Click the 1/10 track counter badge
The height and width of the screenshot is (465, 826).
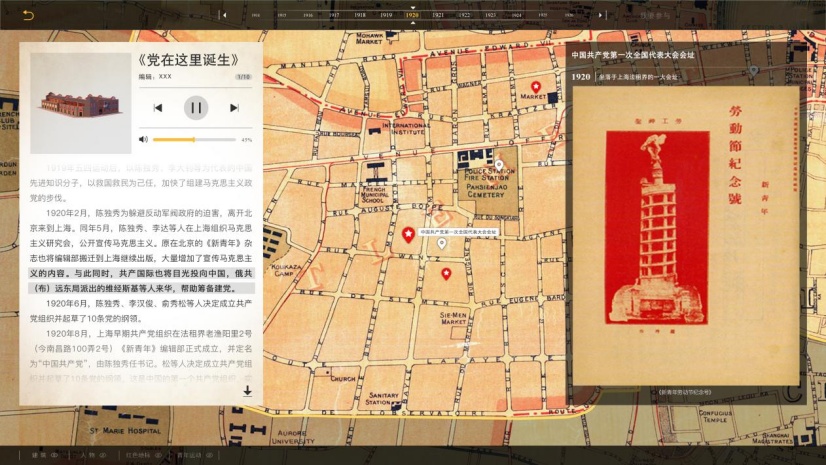tap(243, 77)
